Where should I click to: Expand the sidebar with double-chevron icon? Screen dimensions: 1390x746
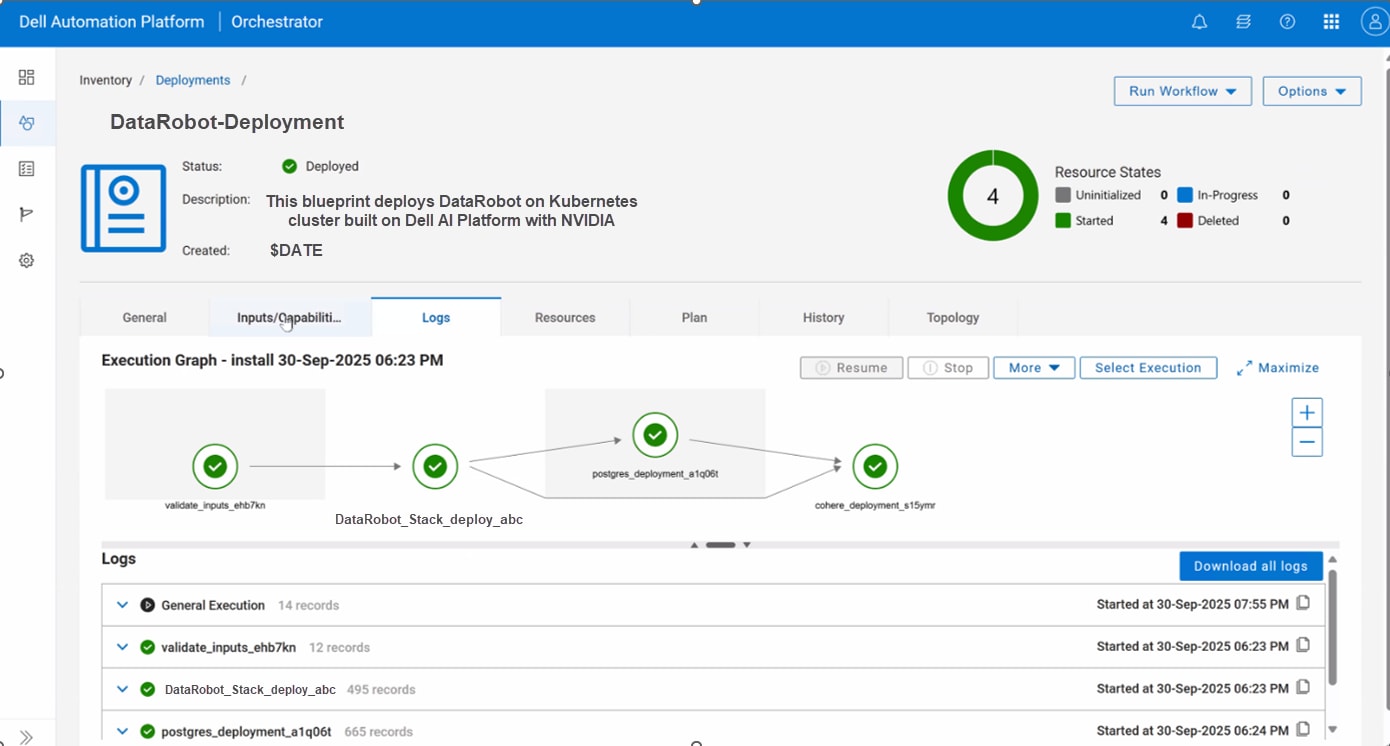click(x=27, y=737)
